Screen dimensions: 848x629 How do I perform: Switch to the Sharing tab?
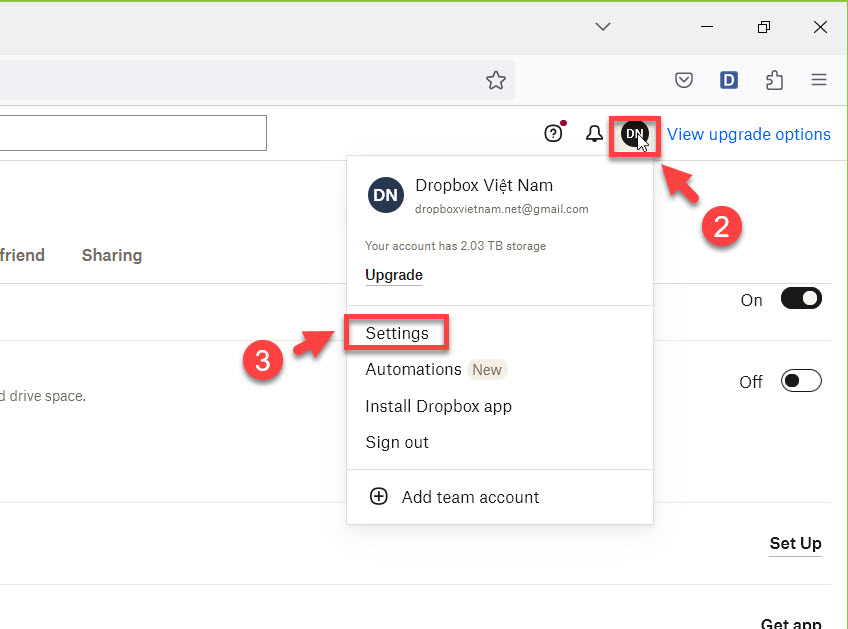(112, 255)
